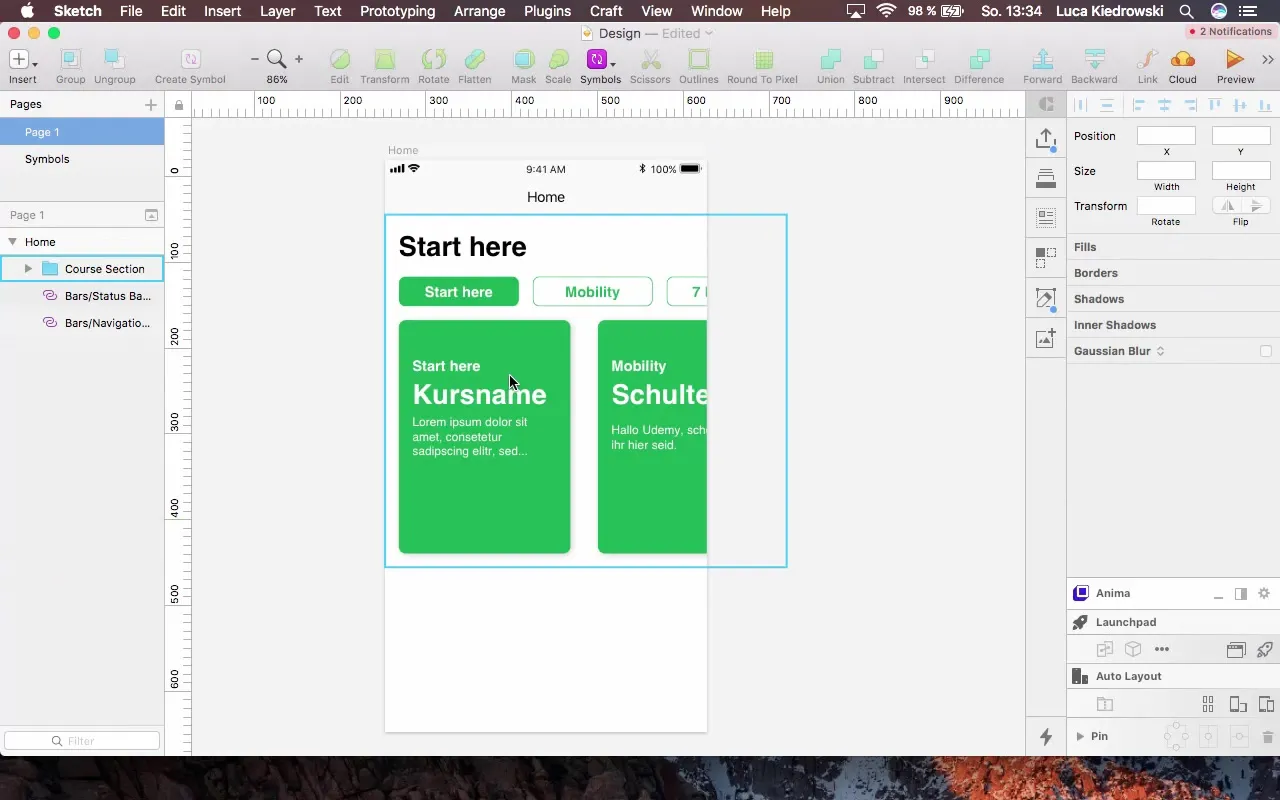Open Launchpad three-dots more options
Image resolution: width=1280 pixels, height=800 pixels.
tap(1162, 649)
